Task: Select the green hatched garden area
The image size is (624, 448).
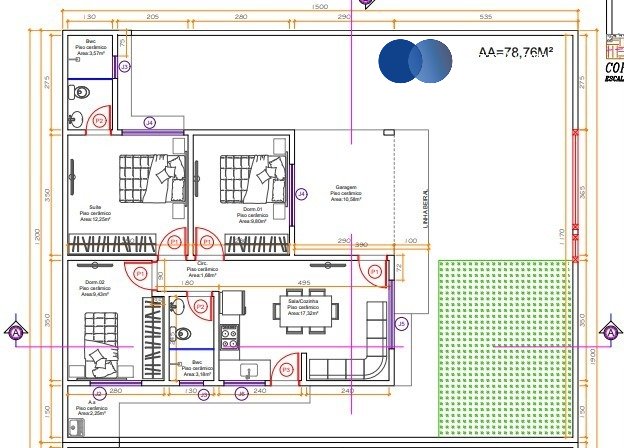Action: tap(505, 348)
